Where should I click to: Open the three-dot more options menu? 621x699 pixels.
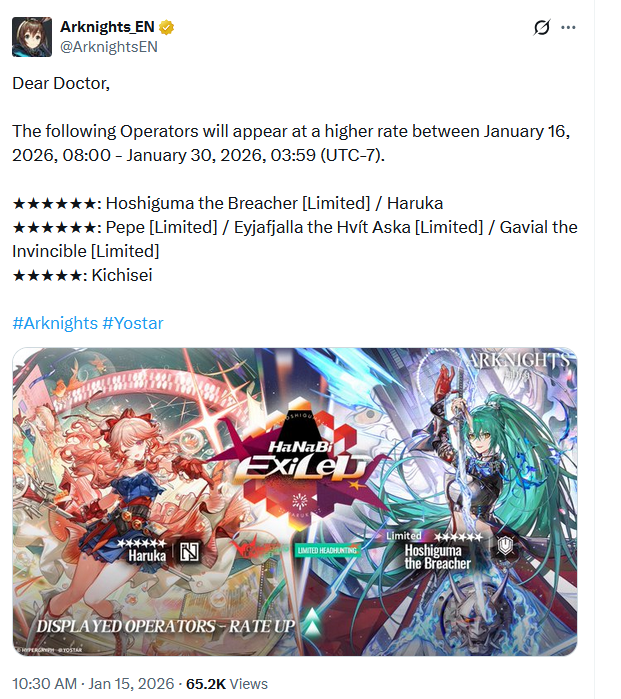pos(568,28)
